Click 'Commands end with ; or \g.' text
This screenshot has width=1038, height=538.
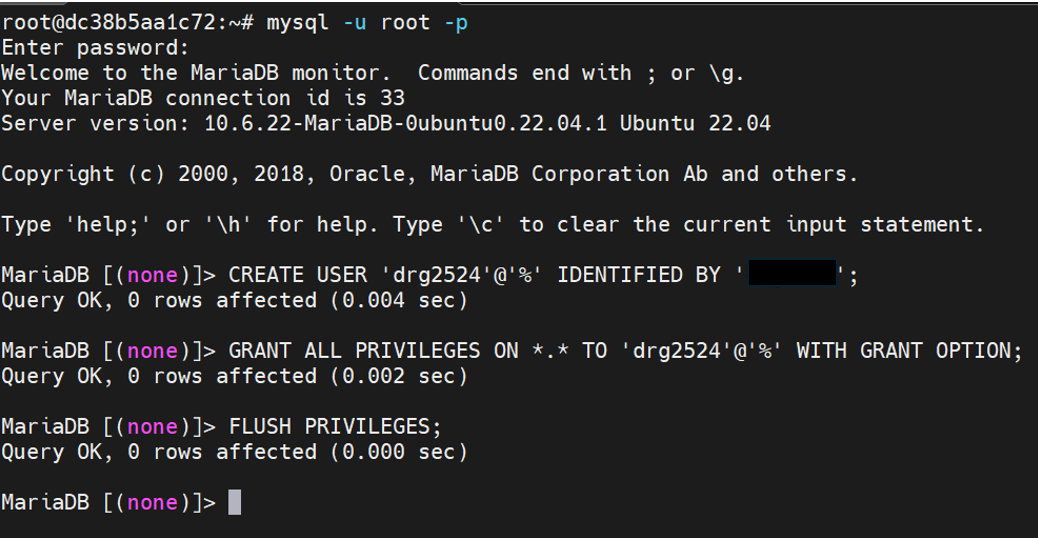click(x=581, y=73)
